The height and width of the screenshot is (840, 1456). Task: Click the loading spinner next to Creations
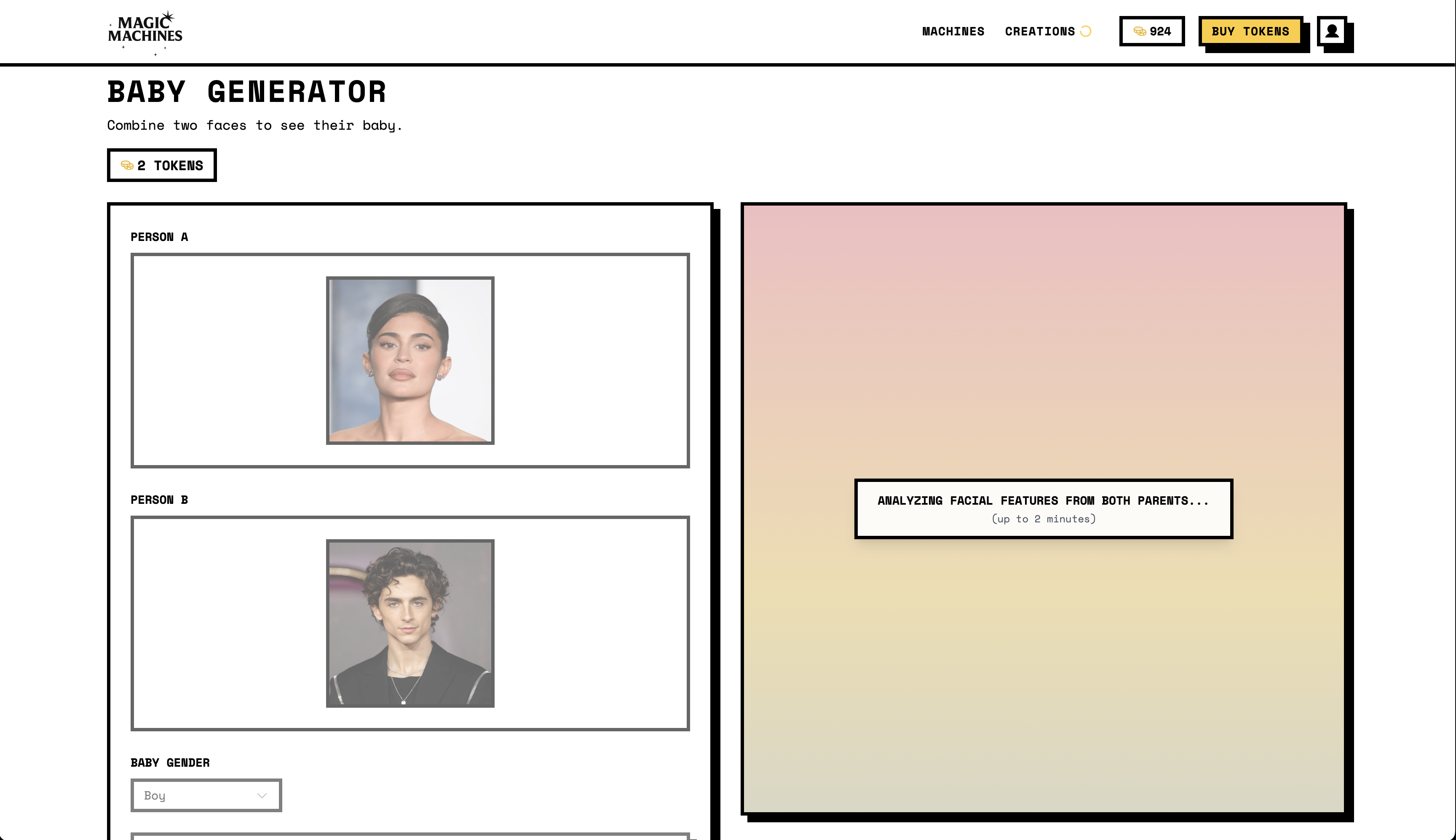point(1086,31)
